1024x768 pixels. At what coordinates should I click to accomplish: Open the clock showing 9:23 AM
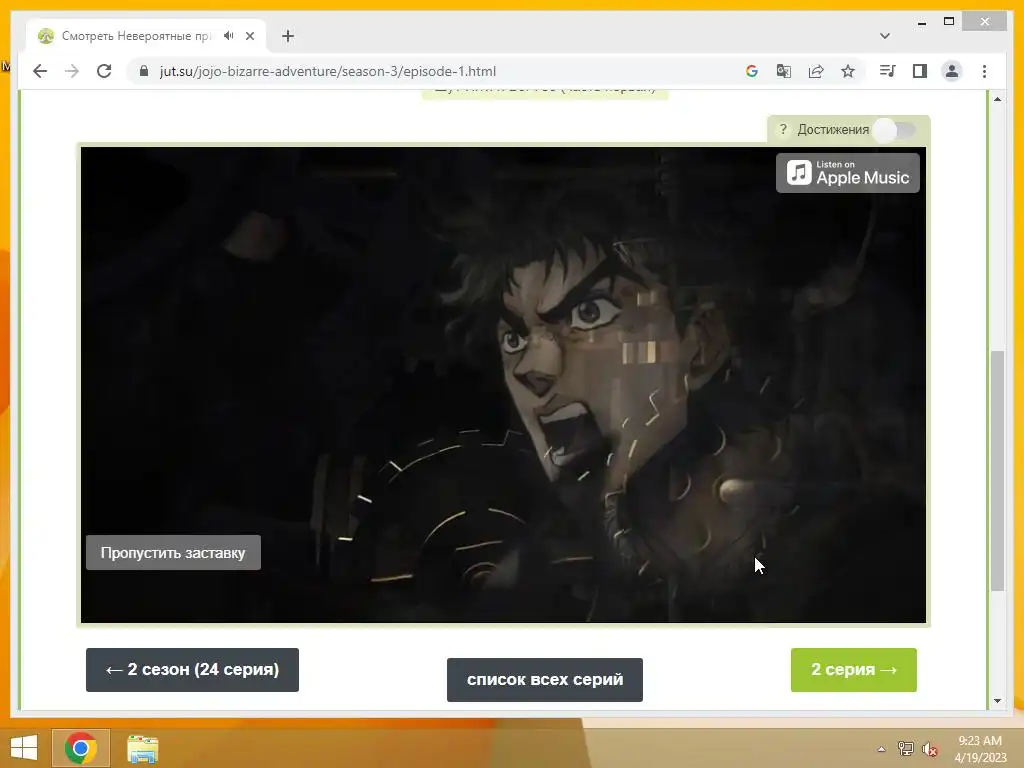point(980,748)
